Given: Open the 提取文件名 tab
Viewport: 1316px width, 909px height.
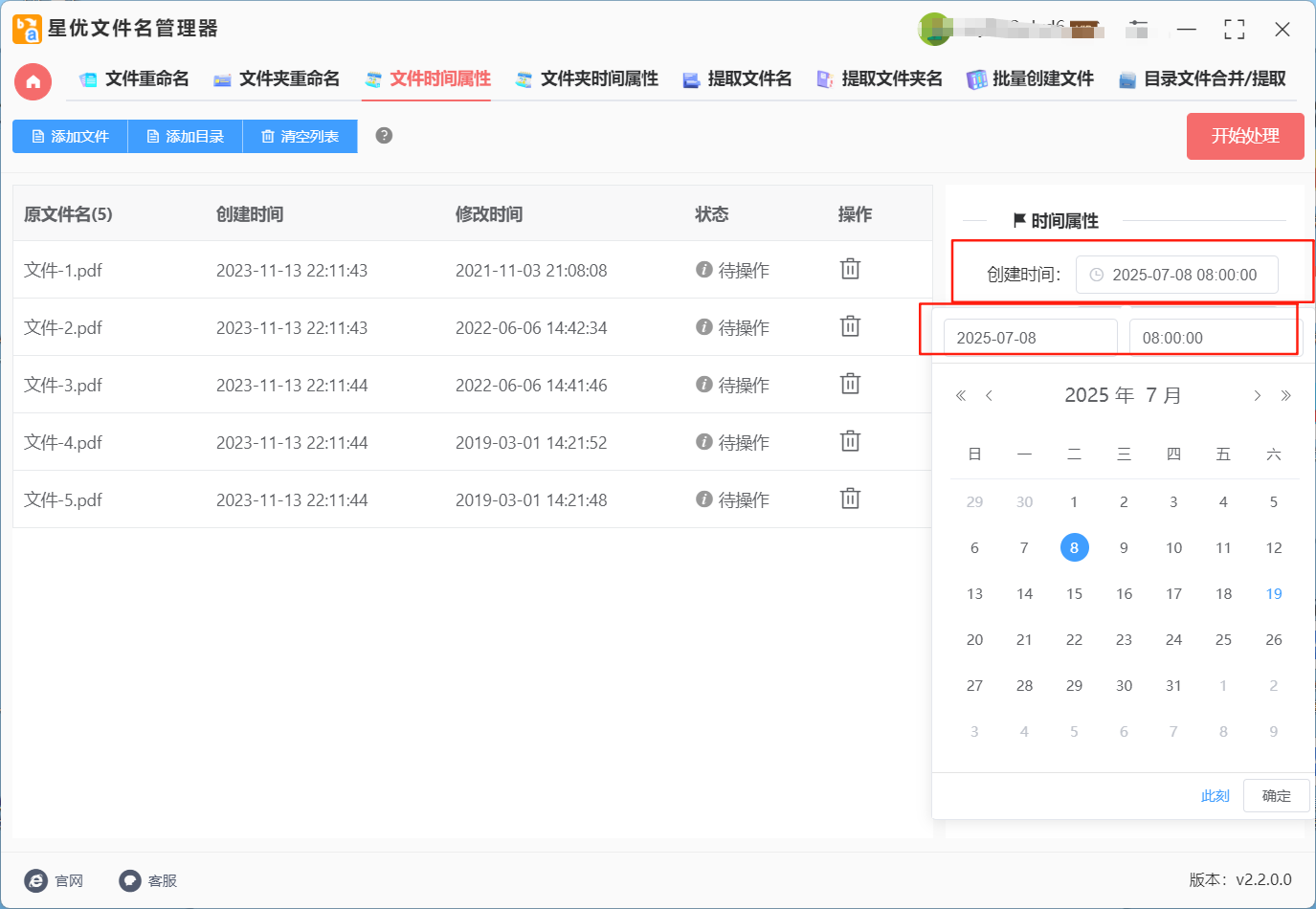Looking at the screenshot, I should 737,79.
